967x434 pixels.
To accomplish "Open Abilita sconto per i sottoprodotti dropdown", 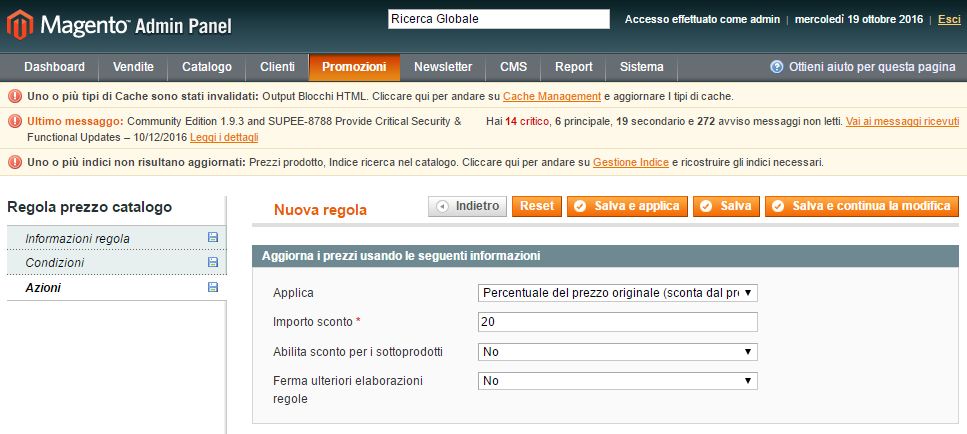I will point(617,351).
